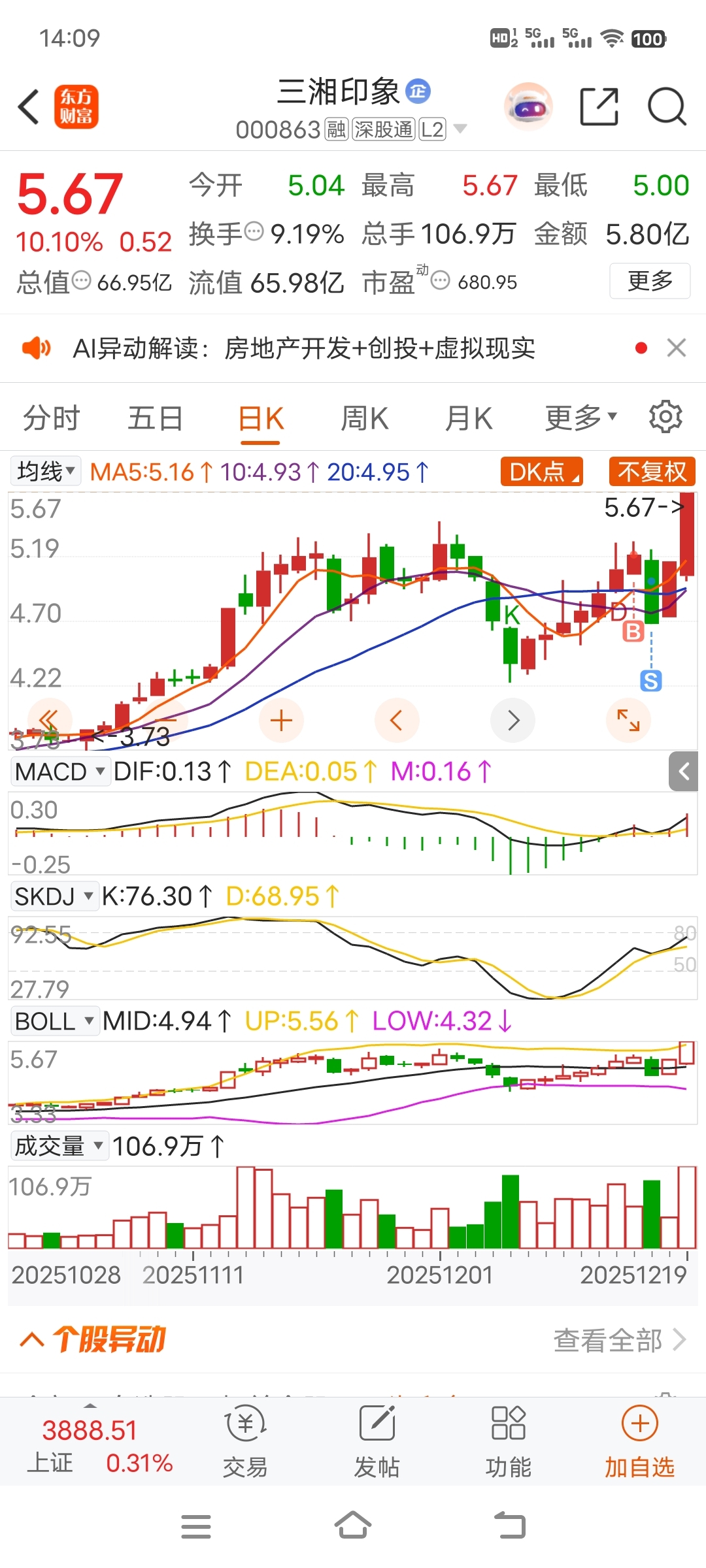706x1568 pixels.
Task: Tap 总值 info bubble icon
Action: pos(81,281)
